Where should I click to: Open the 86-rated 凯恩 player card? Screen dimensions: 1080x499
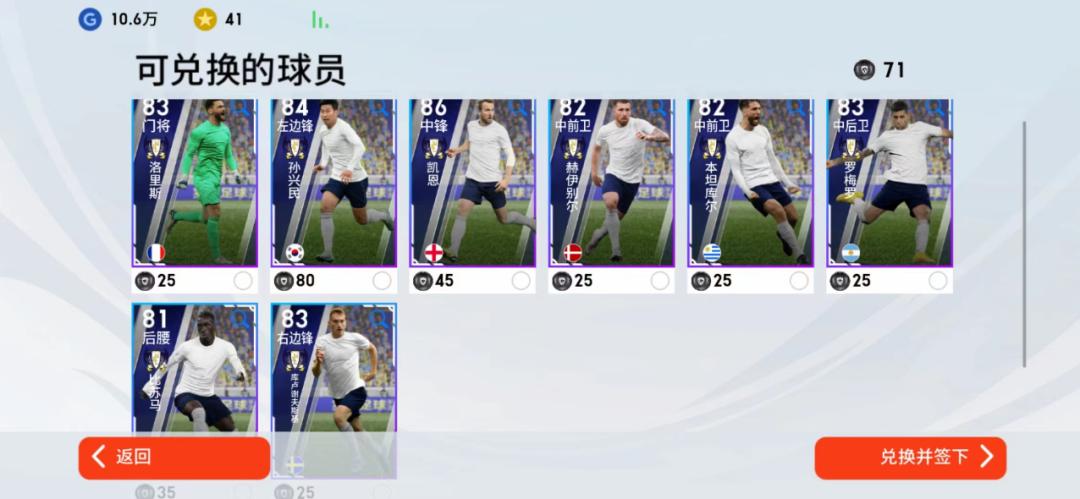point(472,183)
